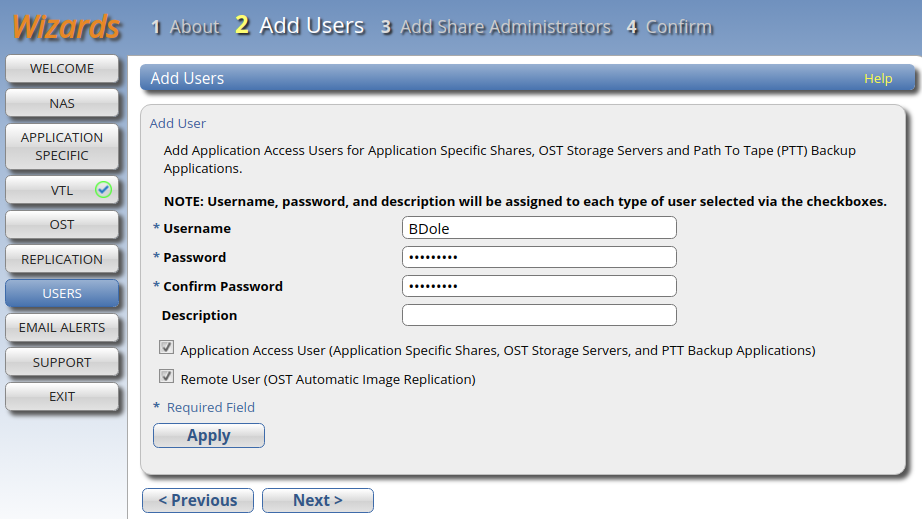Open the REPLICATION wizard
This screenshot has width=922, height=519.
(x=62, y=259)
